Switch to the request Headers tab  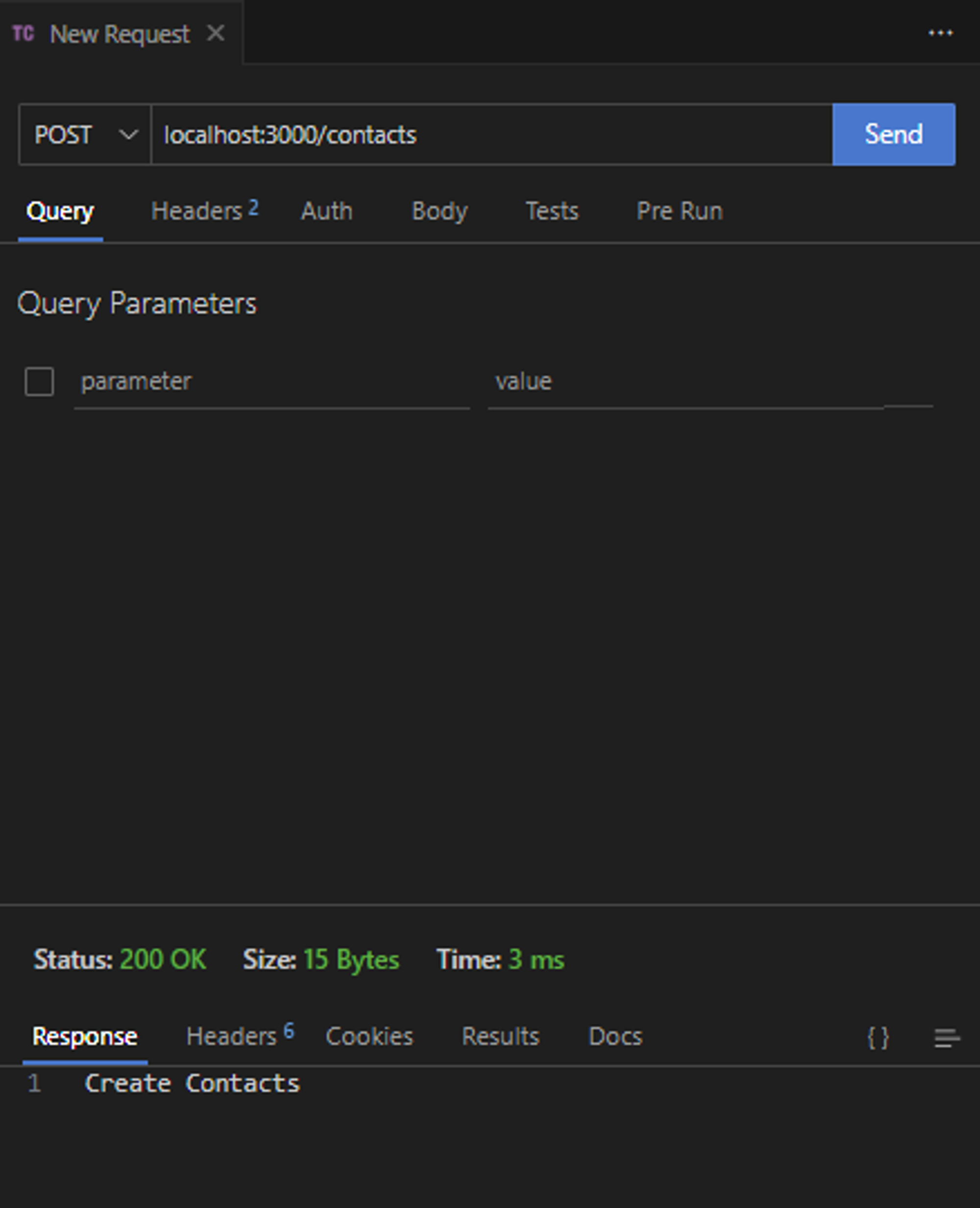tap(204, 211)
